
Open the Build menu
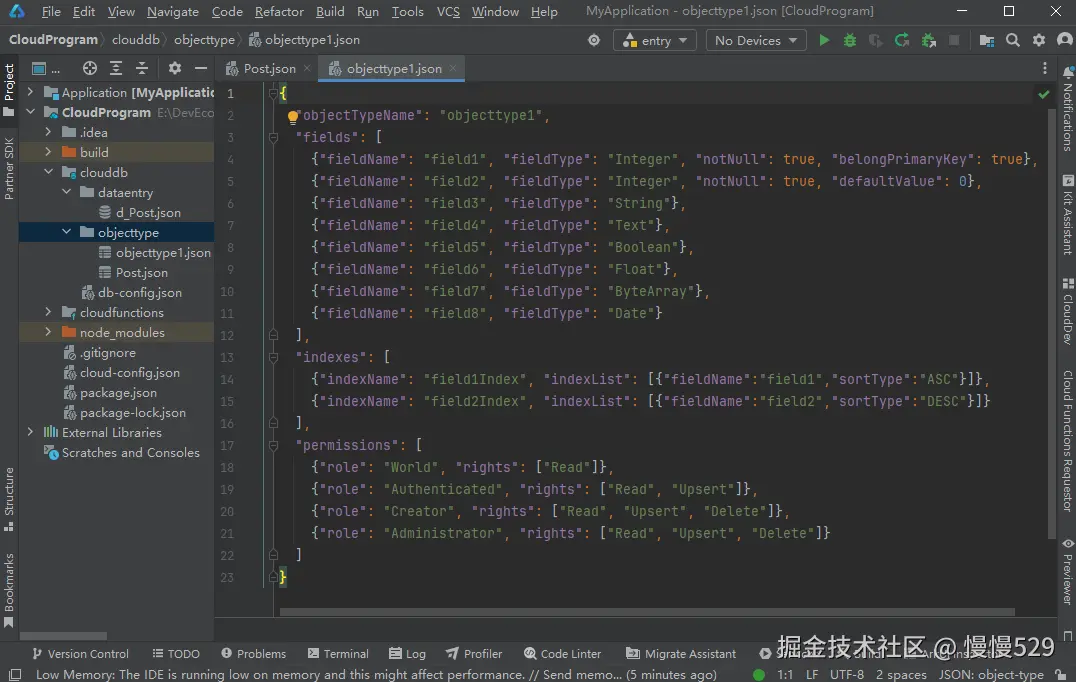coord(330,12)
